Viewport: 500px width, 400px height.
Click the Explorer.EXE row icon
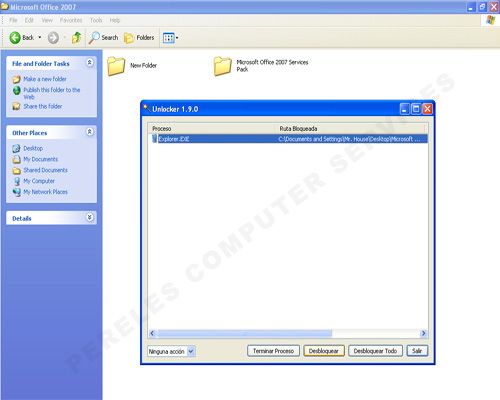pyautogui.click(x=154, y=139)
